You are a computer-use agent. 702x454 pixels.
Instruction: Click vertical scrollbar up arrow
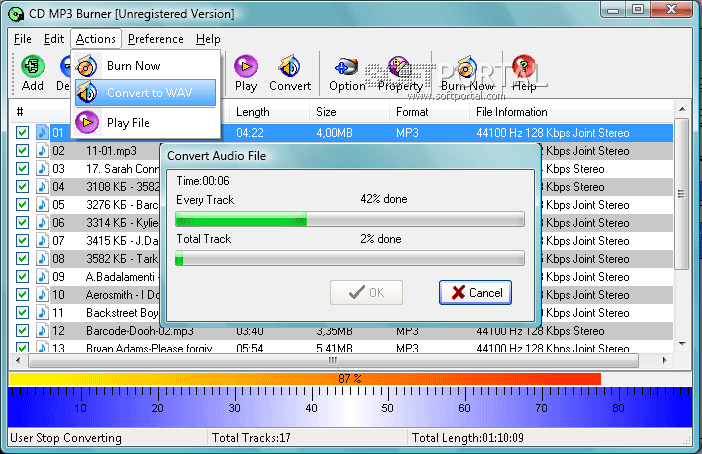coord(682,109)
